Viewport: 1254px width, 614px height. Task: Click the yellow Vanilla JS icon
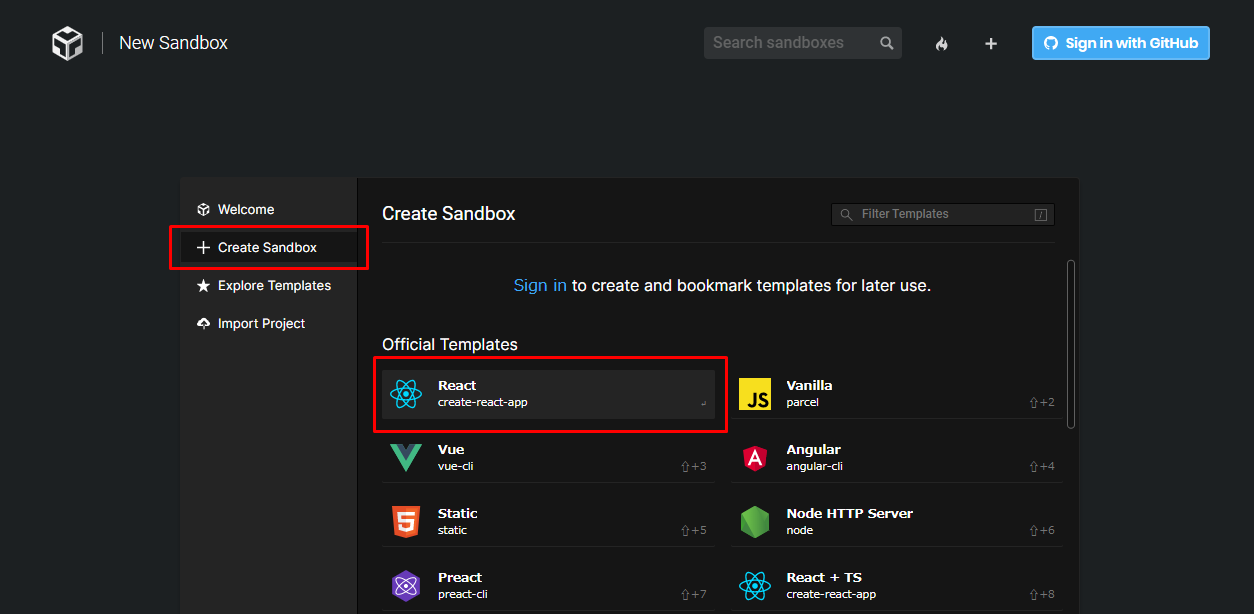point(755,393)
